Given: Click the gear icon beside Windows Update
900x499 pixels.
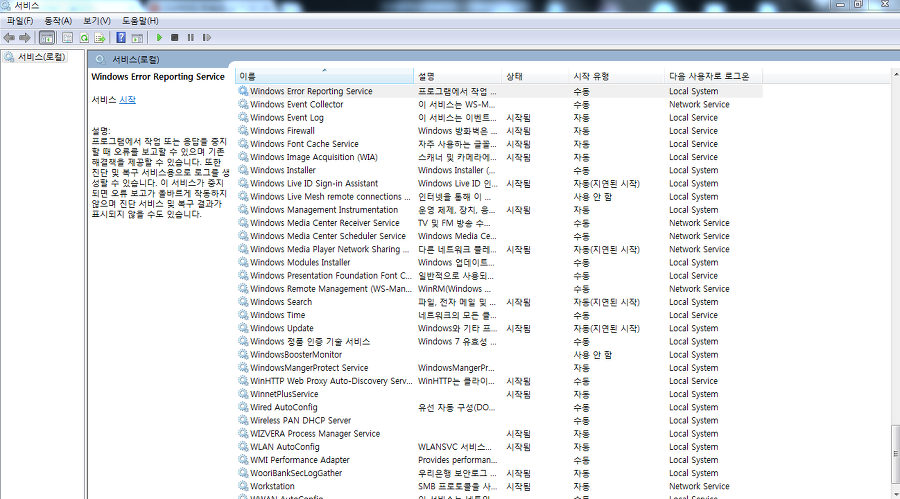Looking at the screenshot, I should [x=243, y=328].
